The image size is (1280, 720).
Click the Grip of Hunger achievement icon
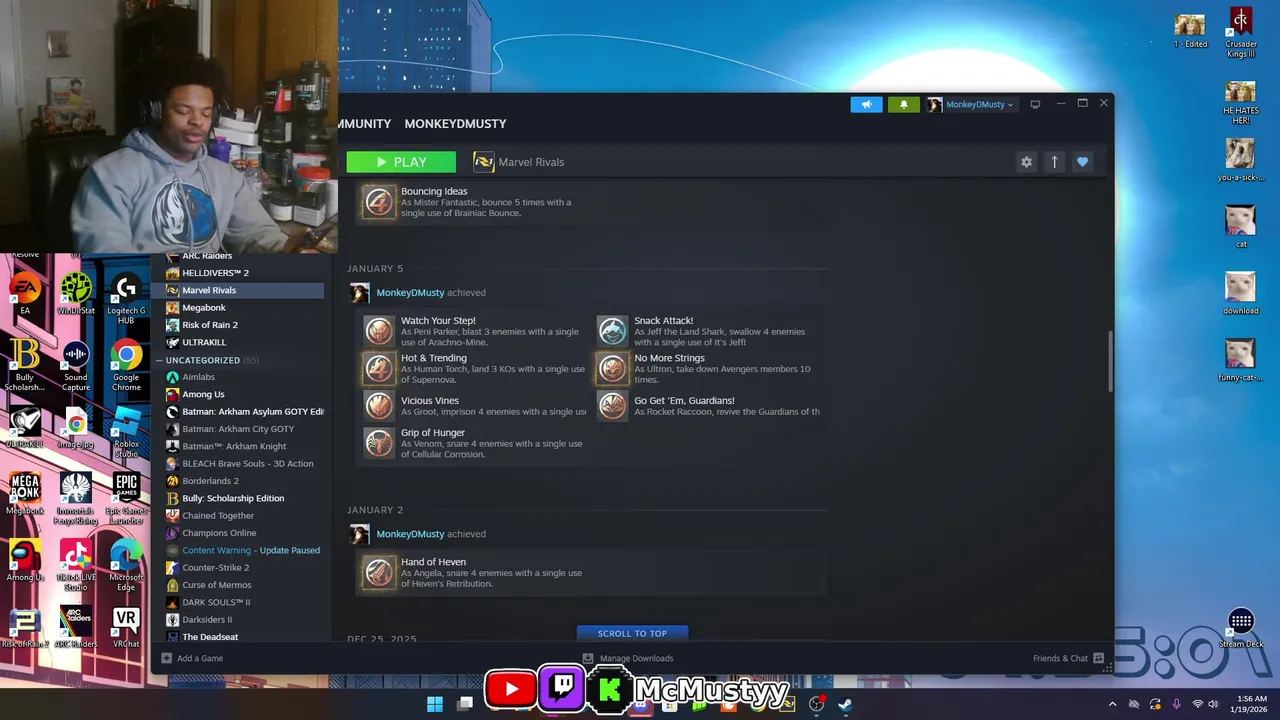tap(379, 442)
